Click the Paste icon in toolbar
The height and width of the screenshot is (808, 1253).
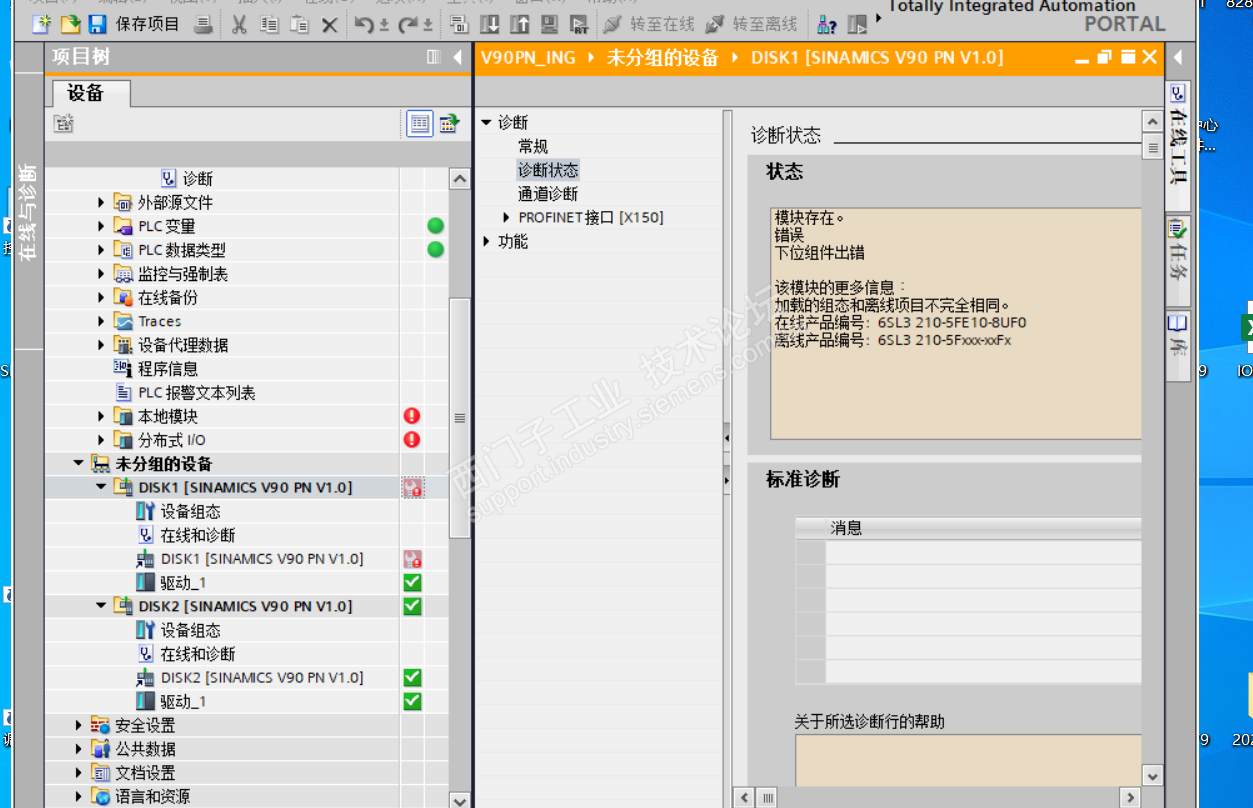299,24
